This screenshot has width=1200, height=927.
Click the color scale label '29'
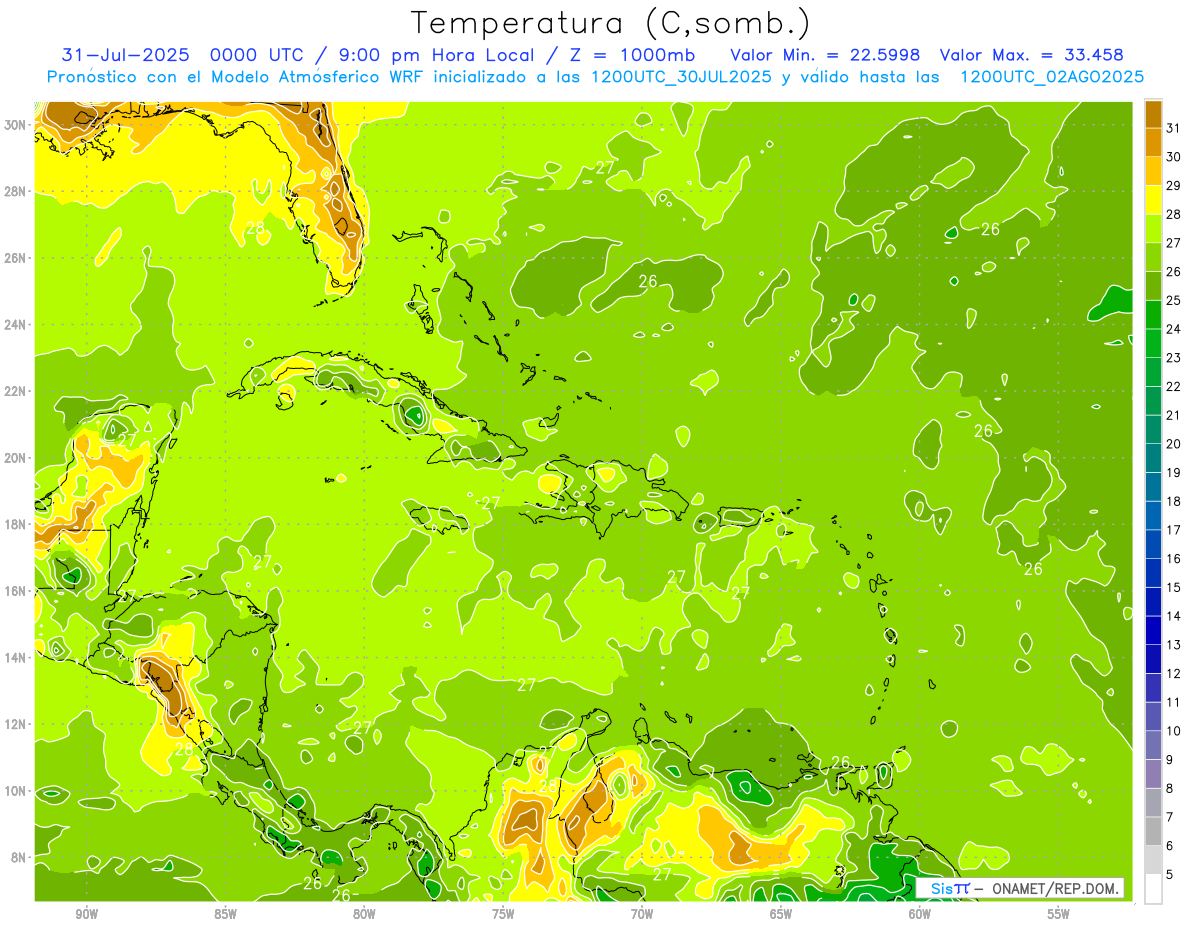tap(1174, 186)
